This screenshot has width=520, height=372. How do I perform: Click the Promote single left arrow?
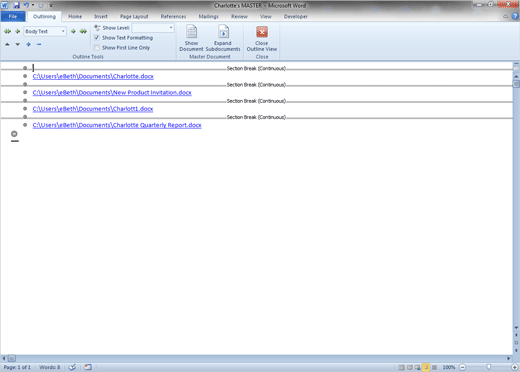[x=18, y=31]
